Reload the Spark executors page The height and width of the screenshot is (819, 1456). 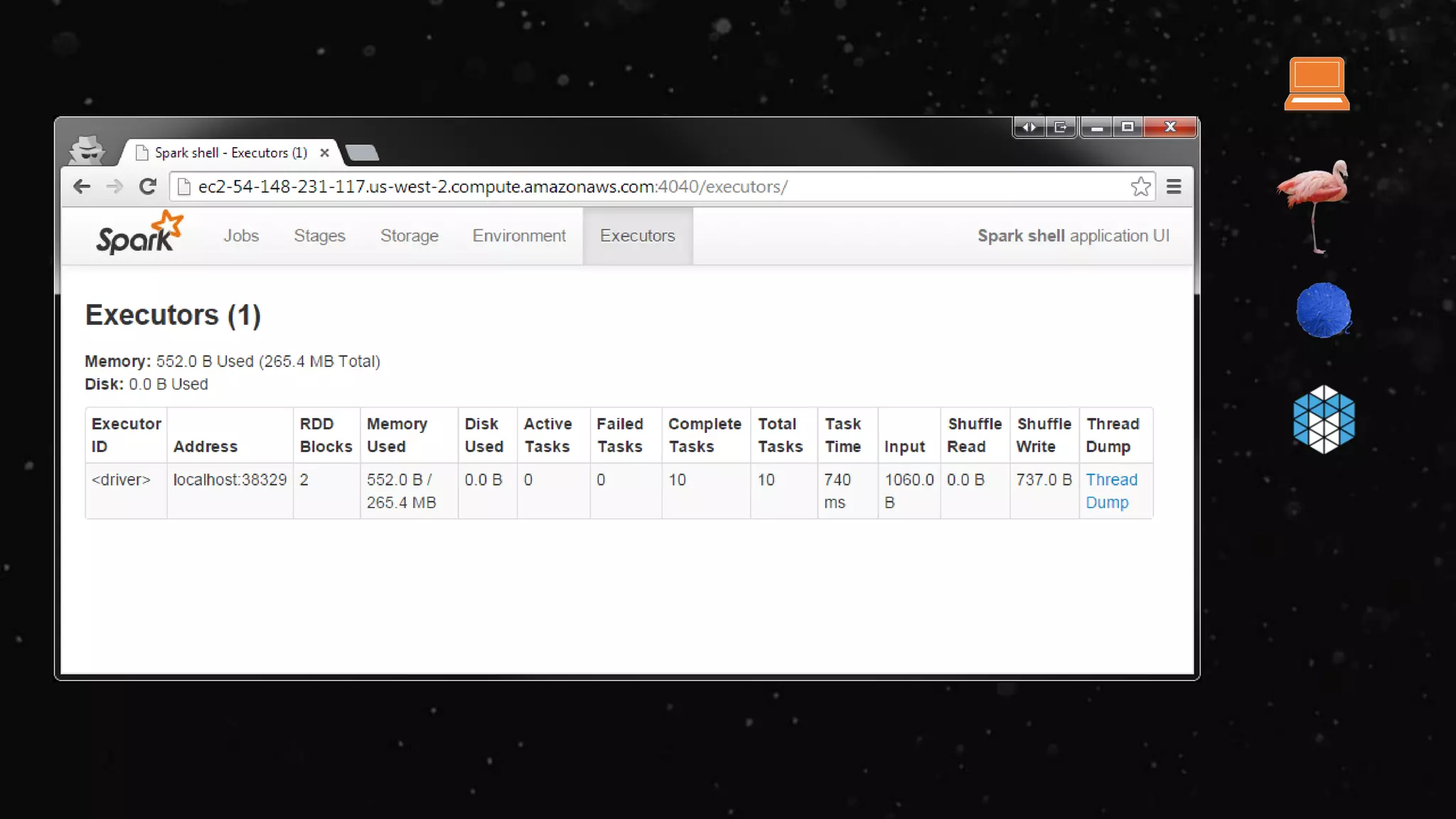148,187
